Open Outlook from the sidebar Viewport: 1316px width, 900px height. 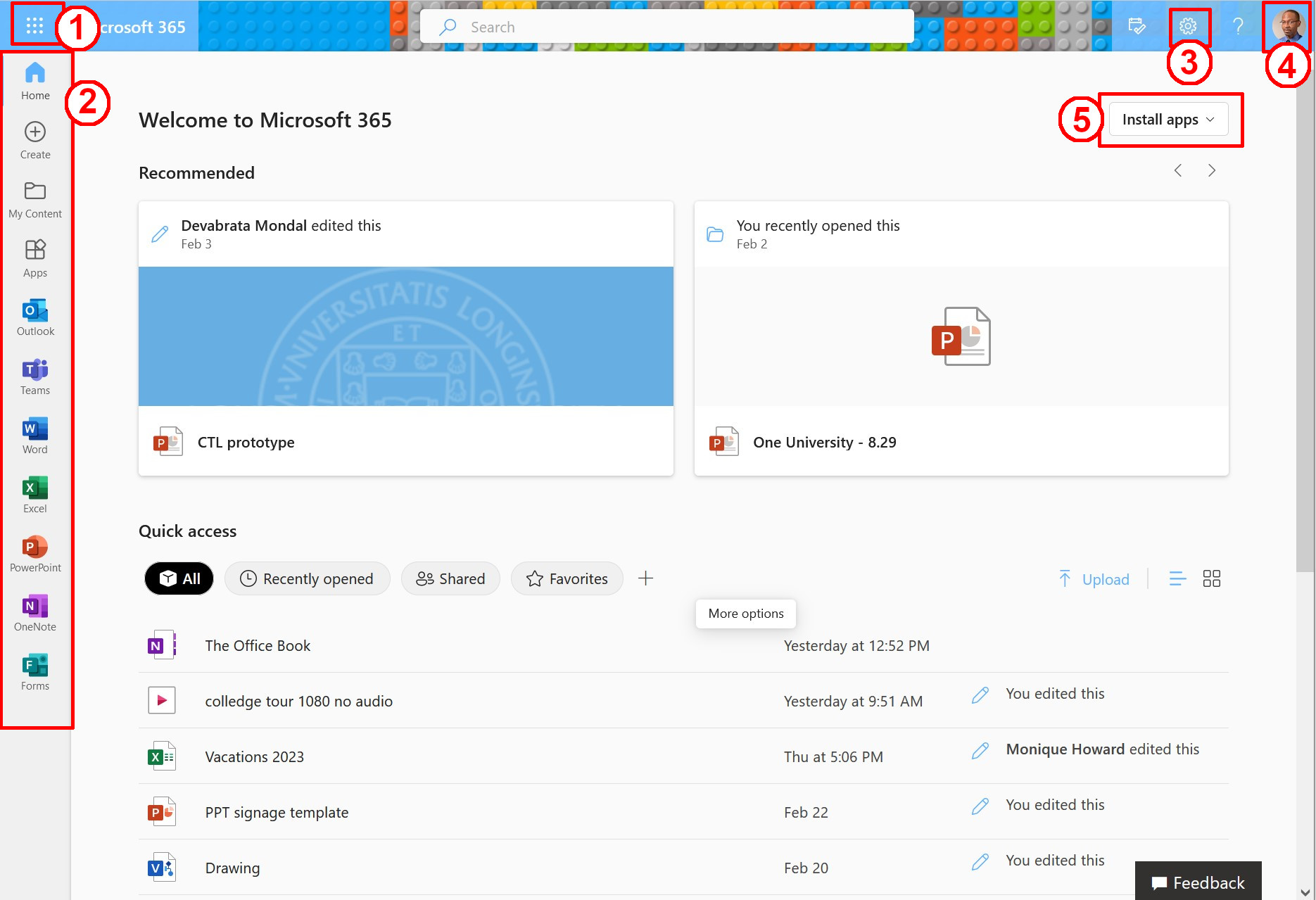(x=35, y=317)
